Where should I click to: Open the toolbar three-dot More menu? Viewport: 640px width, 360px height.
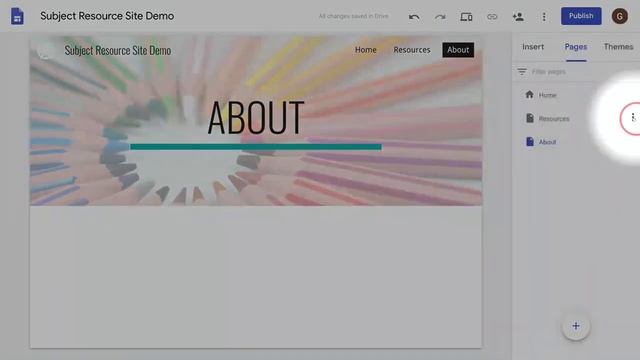[x=544, y=17]
